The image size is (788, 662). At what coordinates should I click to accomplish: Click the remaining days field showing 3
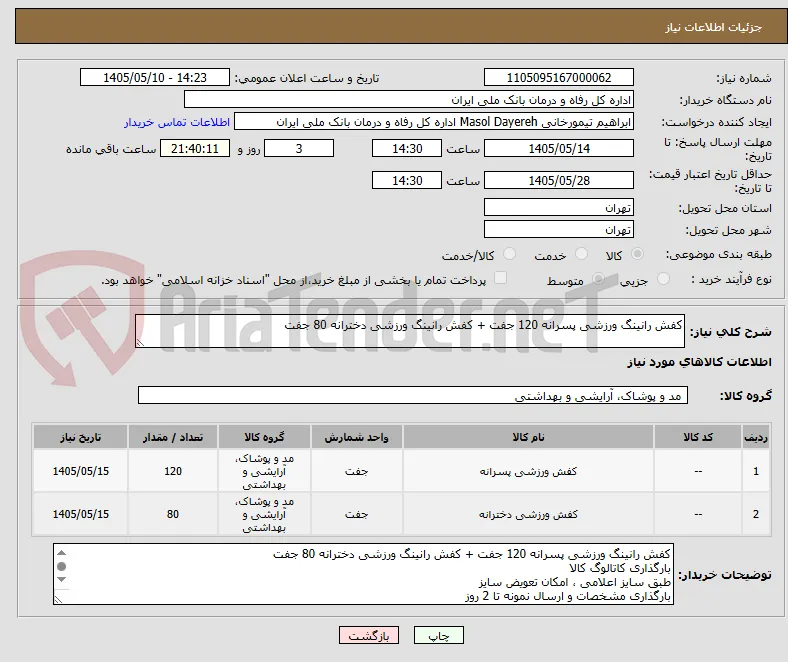point(299,148)
